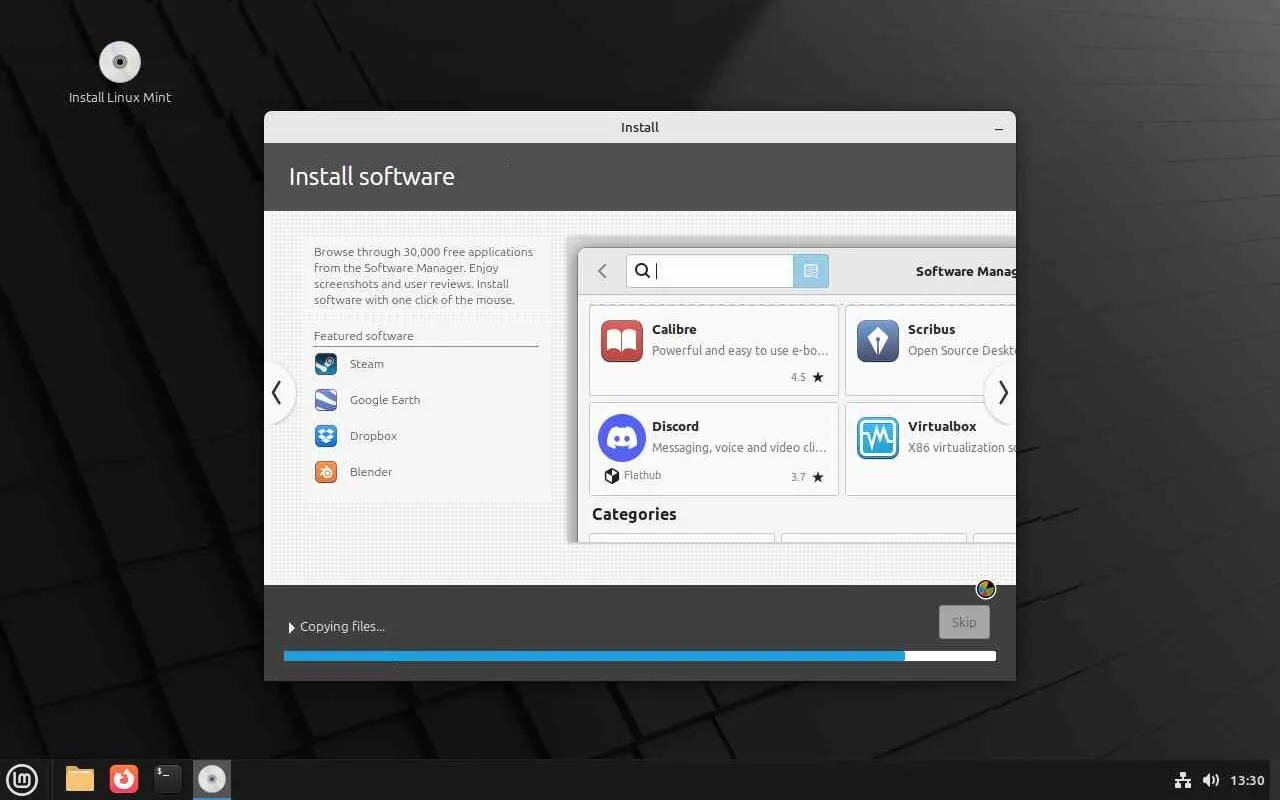Click the installation progress bar
This screenshot has height=800, width=1280.
pyautogui.click(x=640, y=656)
